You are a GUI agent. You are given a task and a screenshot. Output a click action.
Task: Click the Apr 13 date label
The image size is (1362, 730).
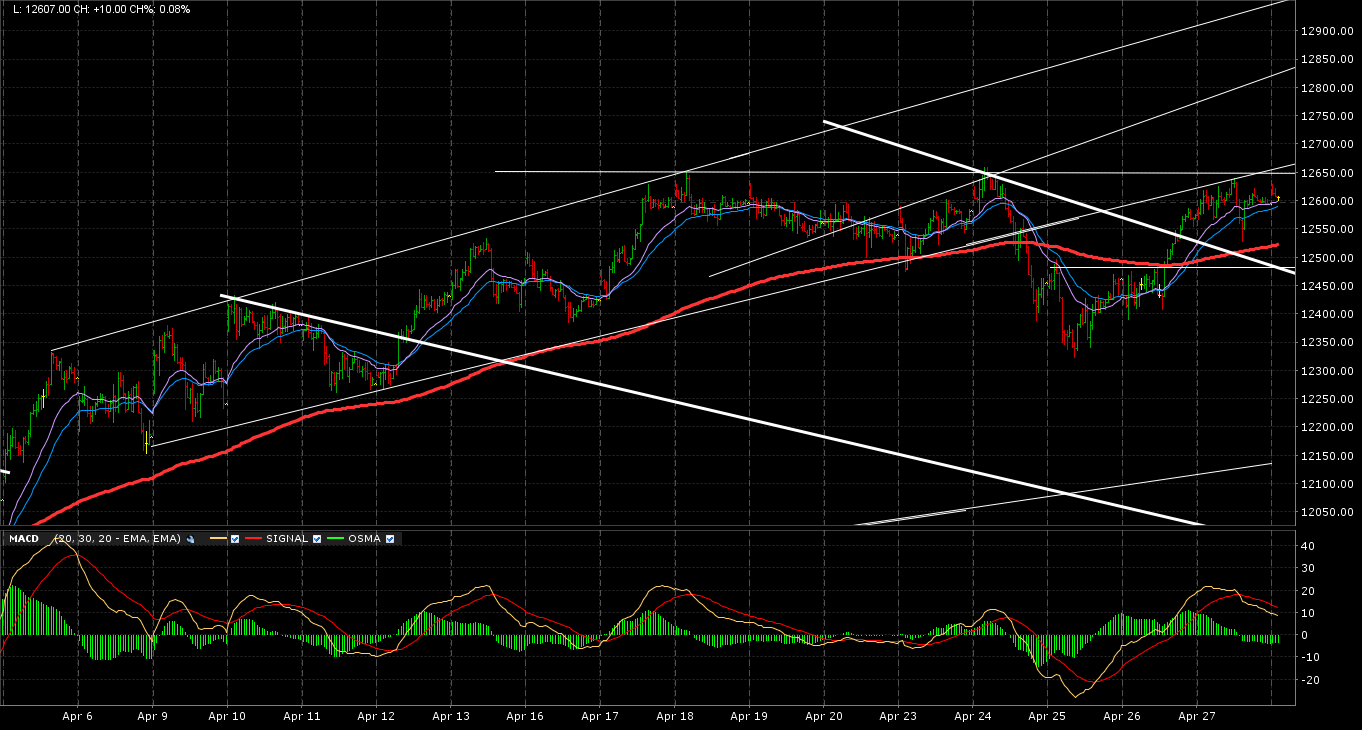tap(451, 716)
